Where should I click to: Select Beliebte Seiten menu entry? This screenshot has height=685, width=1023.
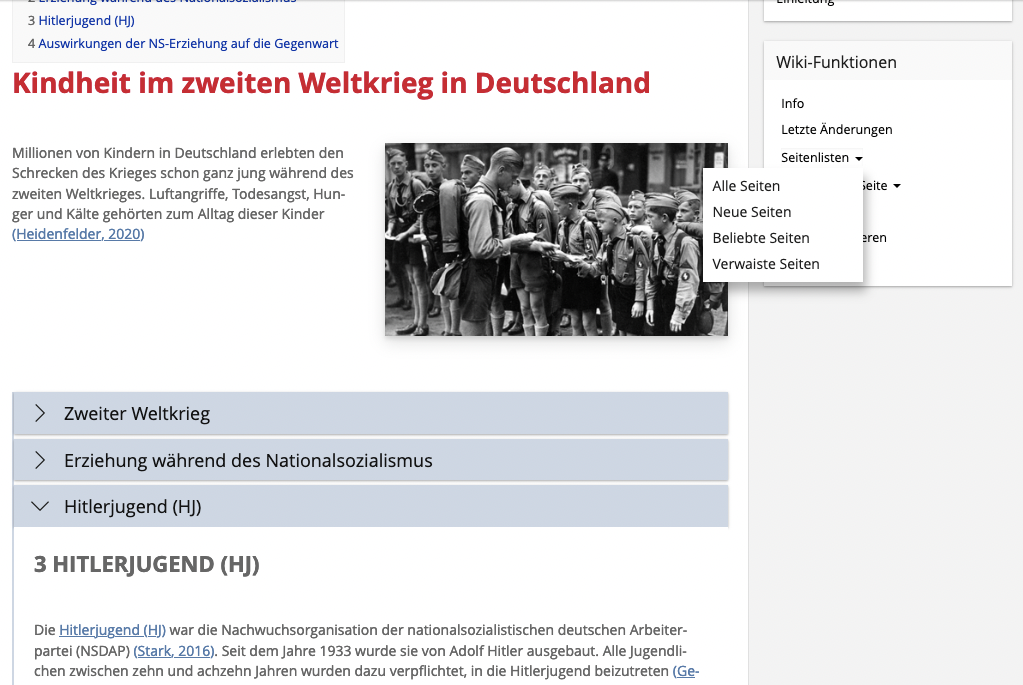pyautogui.click(x=760, y=238)
